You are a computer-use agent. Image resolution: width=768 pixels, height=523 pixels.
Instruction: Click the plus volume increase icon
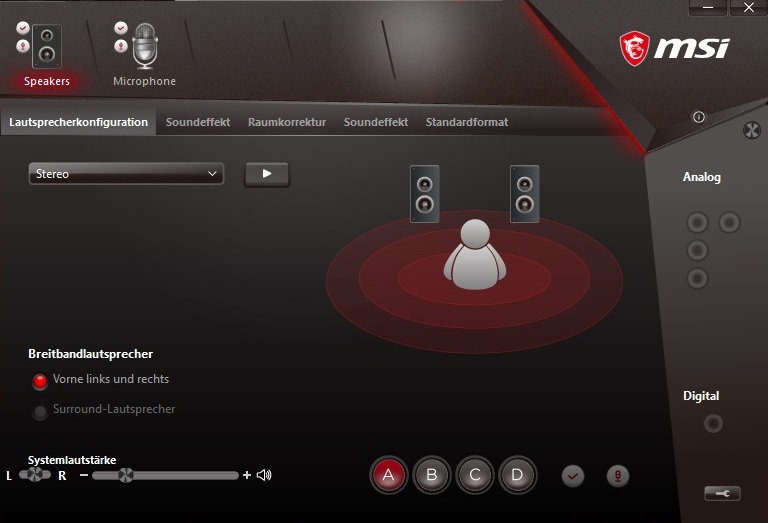coord(247,475)
